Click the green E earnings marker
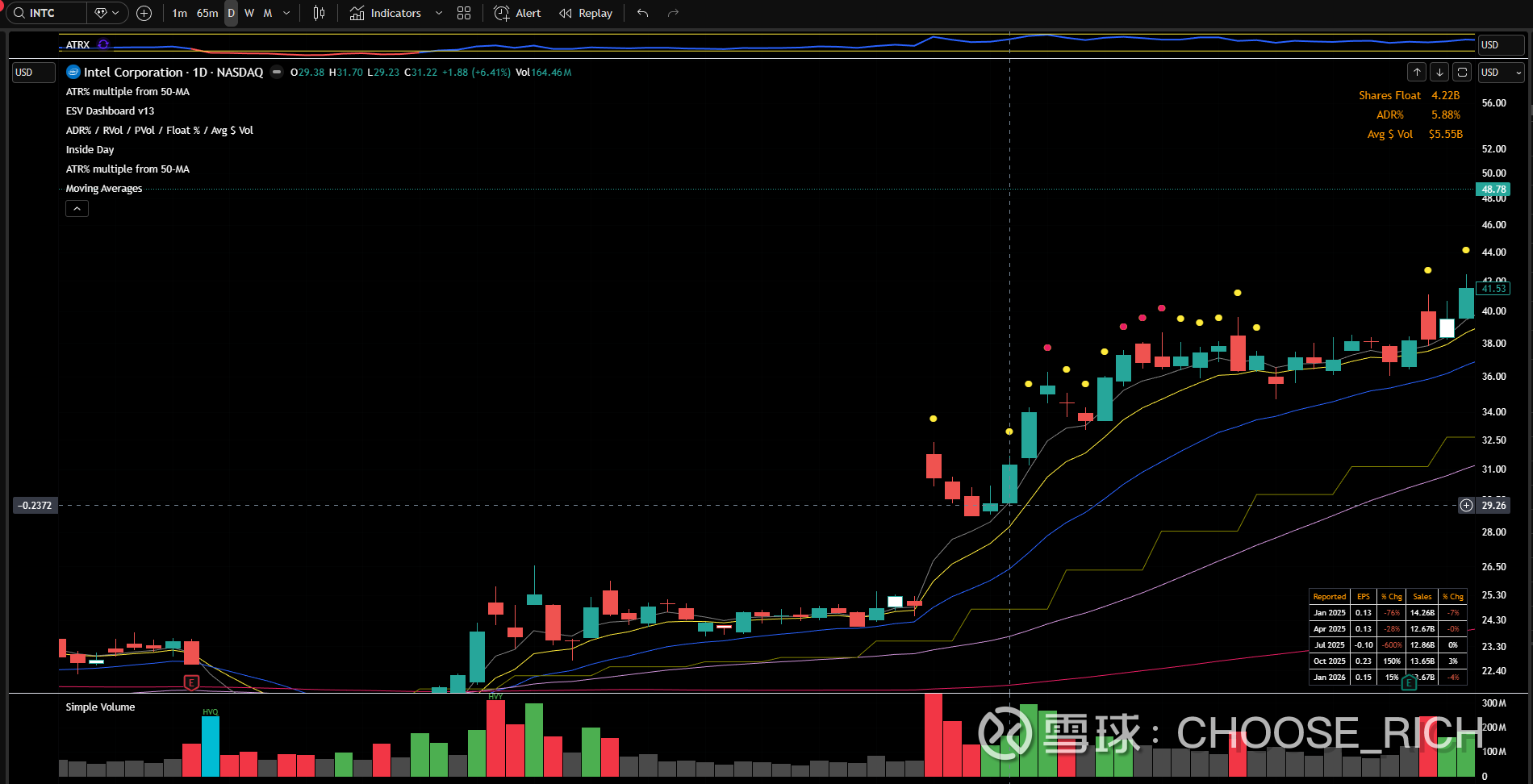 1409,683
